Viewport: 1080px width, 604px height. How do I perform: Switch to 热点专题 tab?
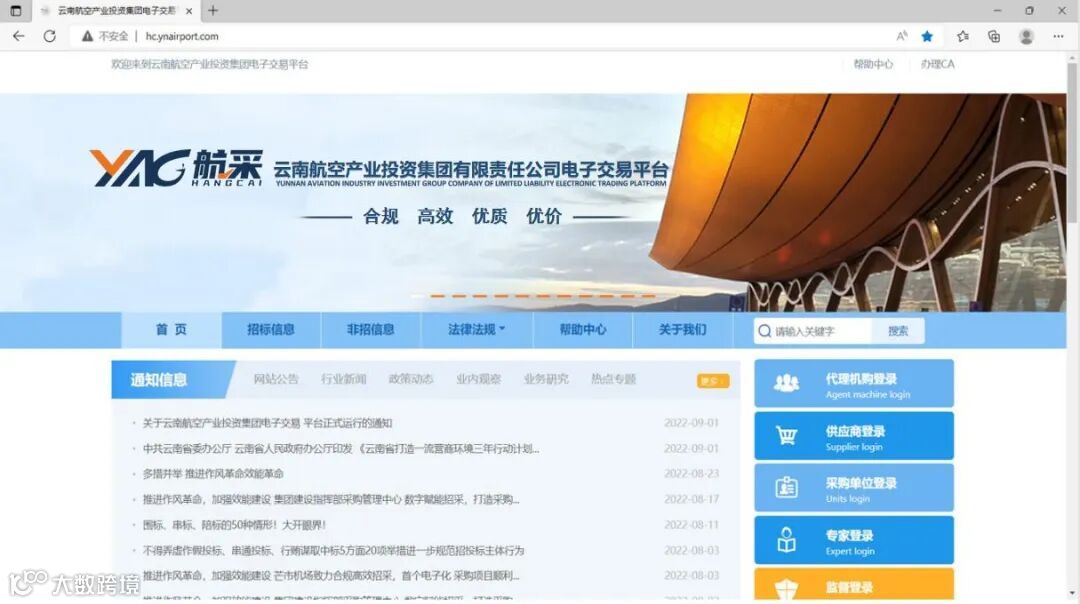click(613, 379)
